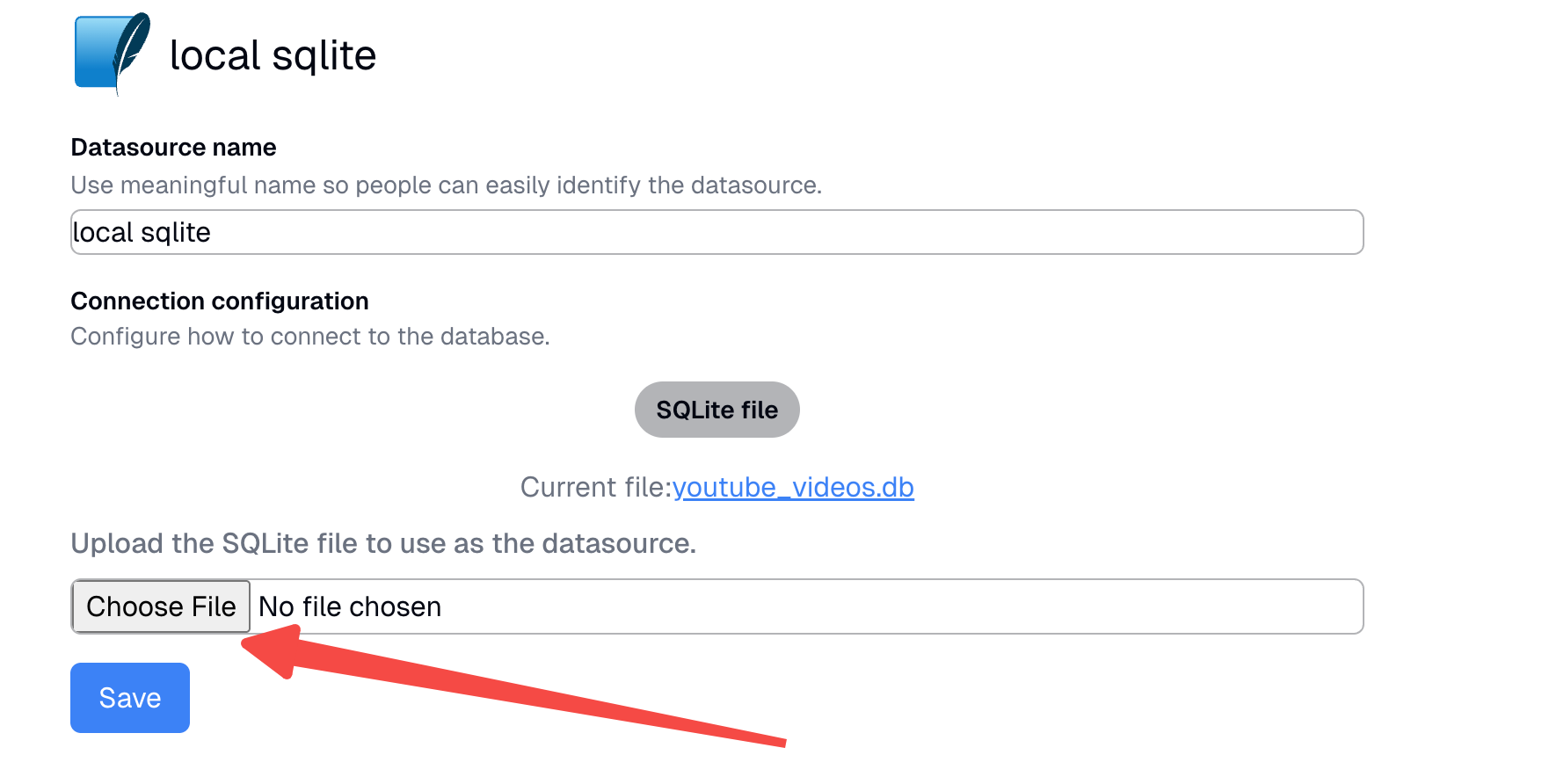Click 'Upload the SQLite file' instruction text
Viewport: 1542px width, 784px height.
tap(383, 543)
